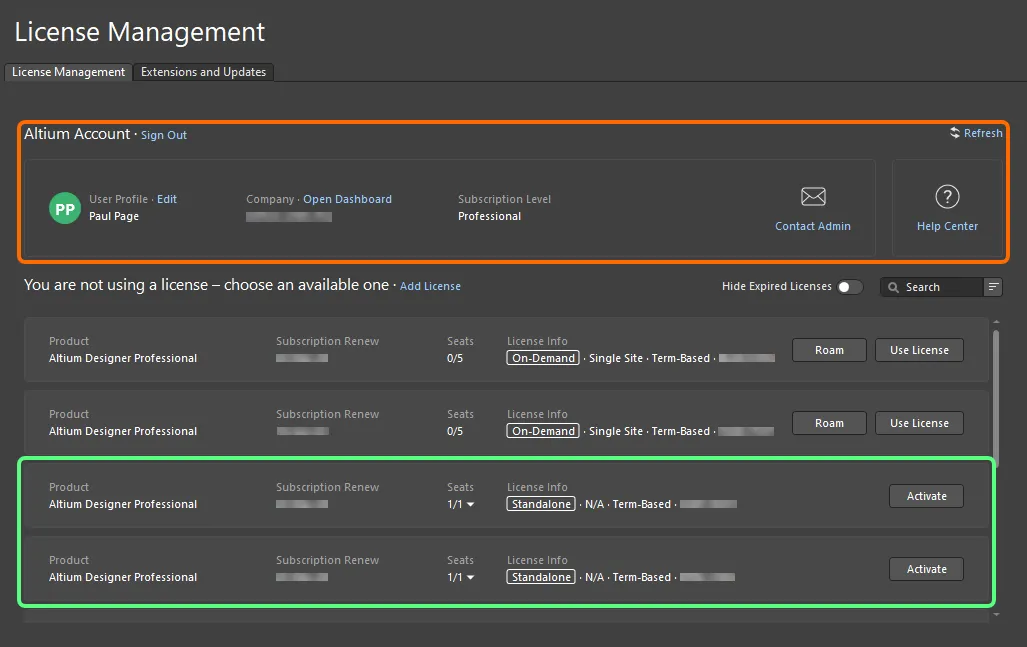Select the user name "Paul Page"
This screenshot has height=647, width=1027.
(x=114, y=216)
